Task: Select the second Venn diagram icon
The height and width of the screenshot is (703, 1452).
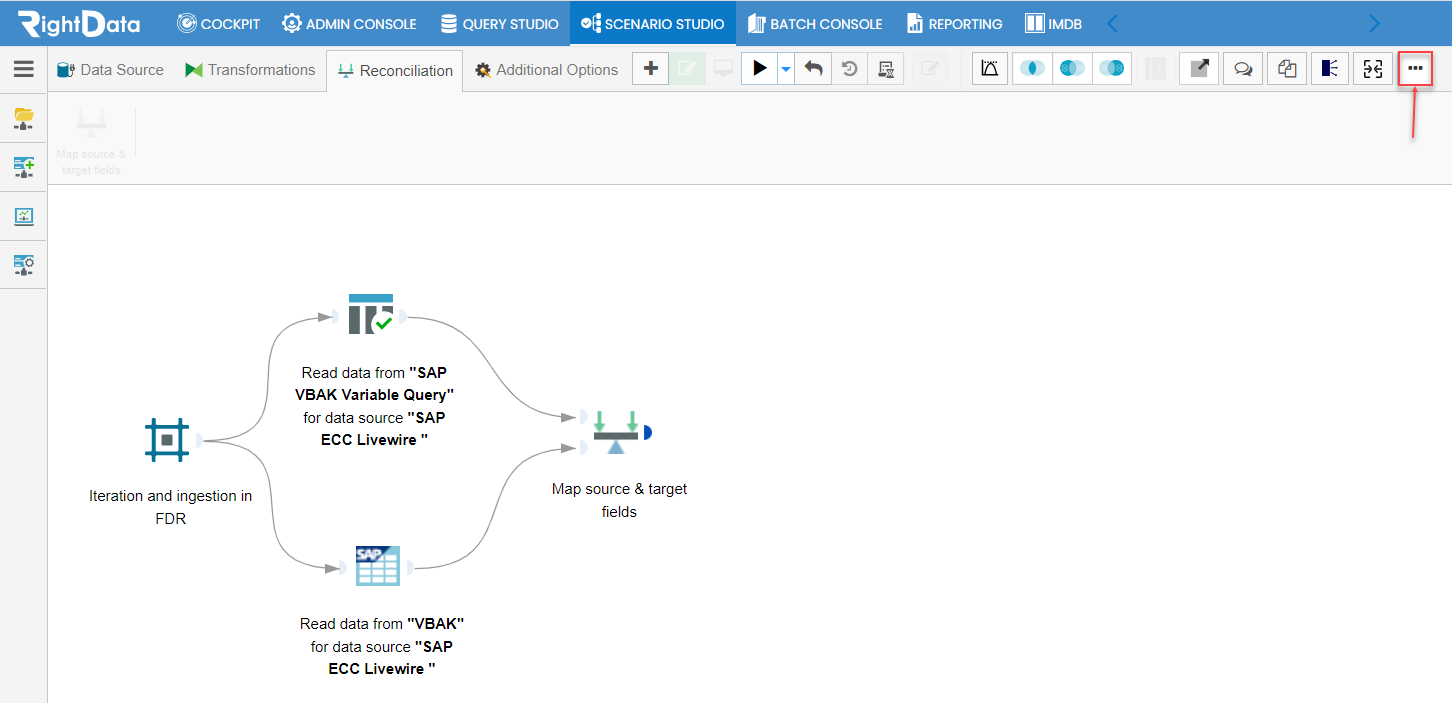Action: [1072, 68]
